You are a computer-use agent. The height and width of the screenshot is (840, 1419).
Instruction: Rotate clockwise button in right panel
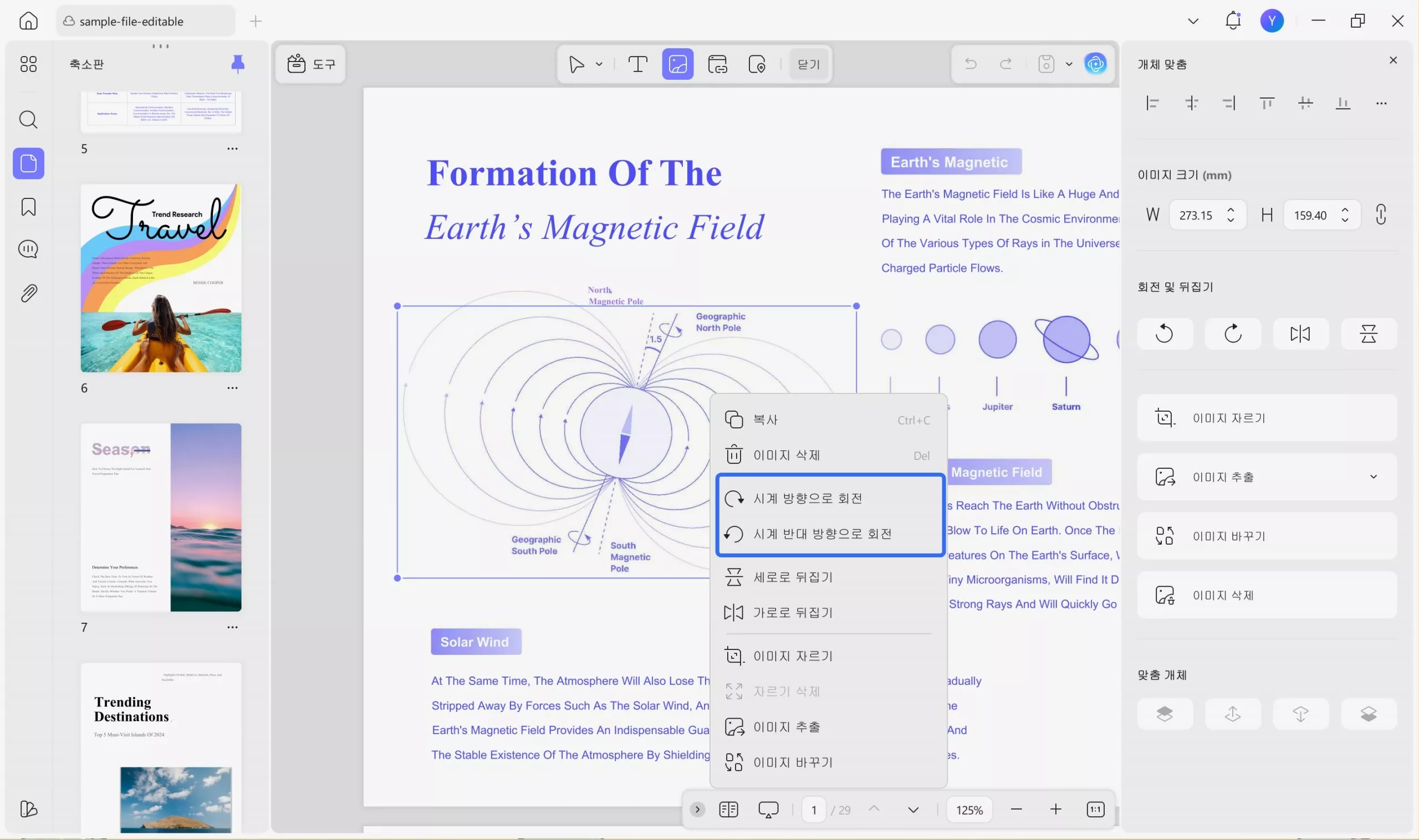tap(1233, 334)
